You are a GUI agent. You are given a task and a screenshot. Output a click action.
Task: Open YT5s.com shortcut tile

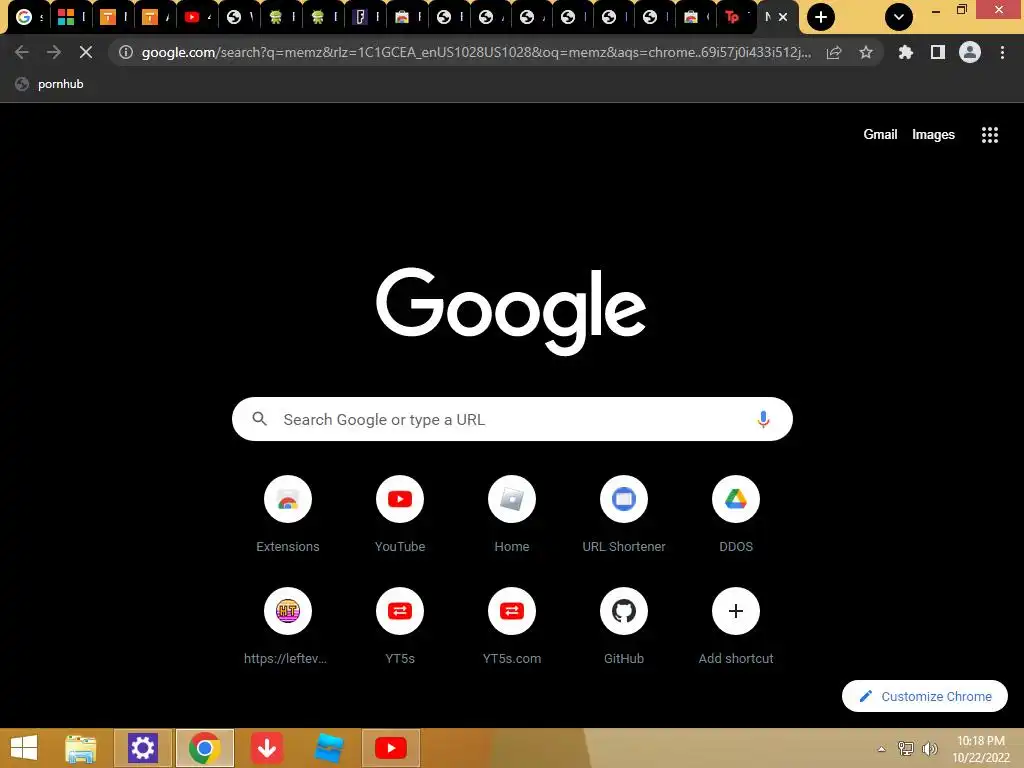(512, 627)
